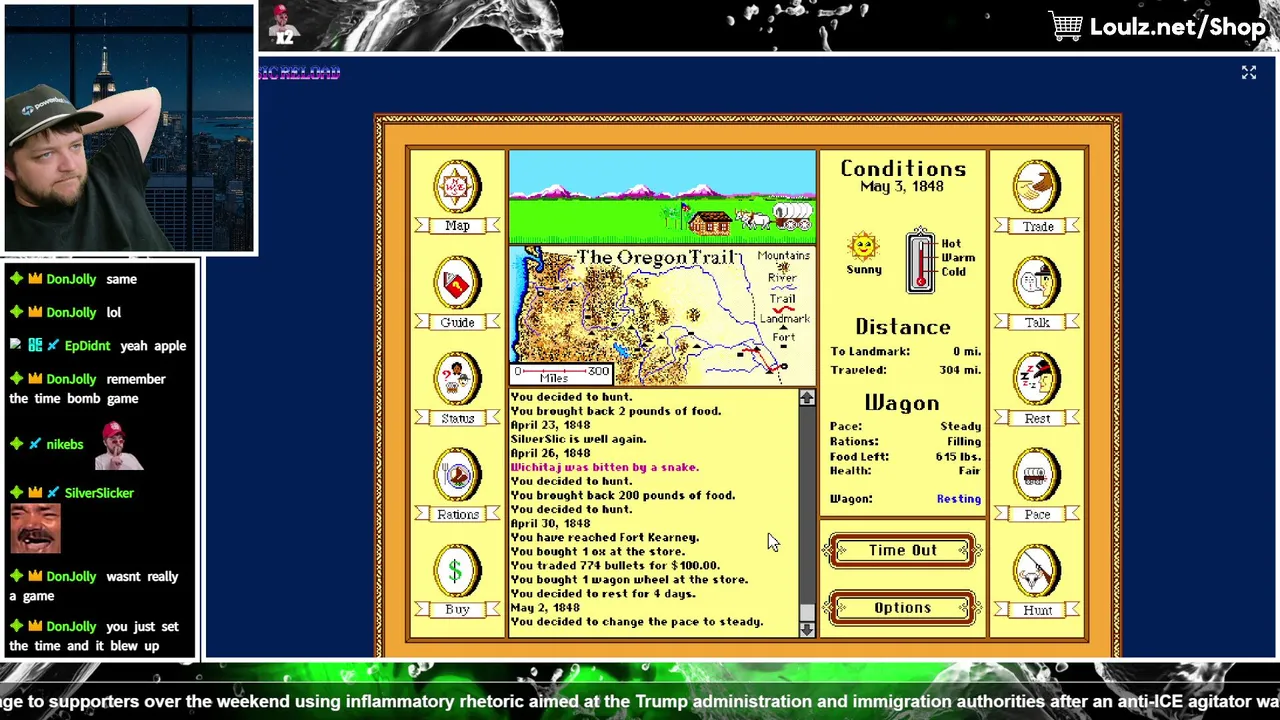Click SilverSlicker laughing emote image
Screen dimensions: 1280x720
point(35,530)
